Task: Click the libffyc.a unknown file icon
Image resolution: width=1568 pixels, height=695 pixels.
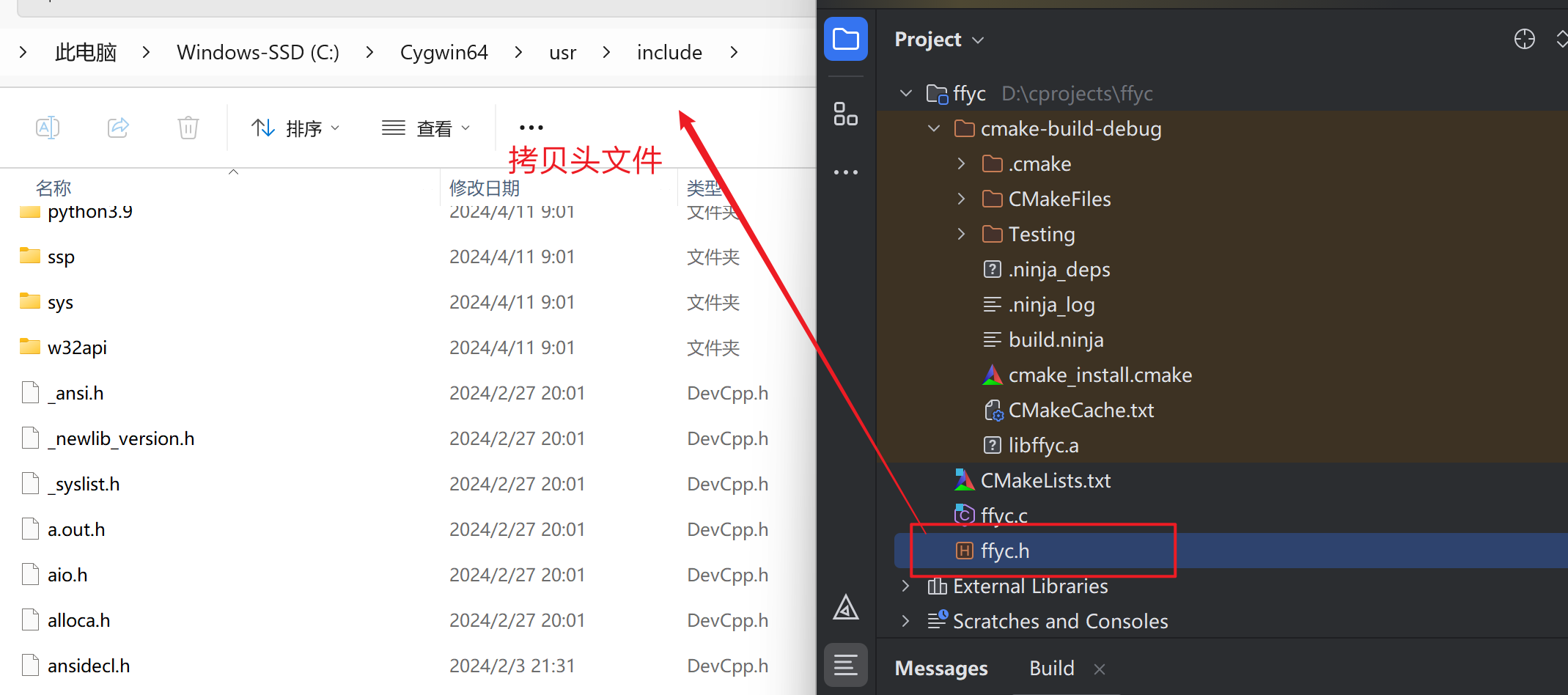Action: [993, 445]
